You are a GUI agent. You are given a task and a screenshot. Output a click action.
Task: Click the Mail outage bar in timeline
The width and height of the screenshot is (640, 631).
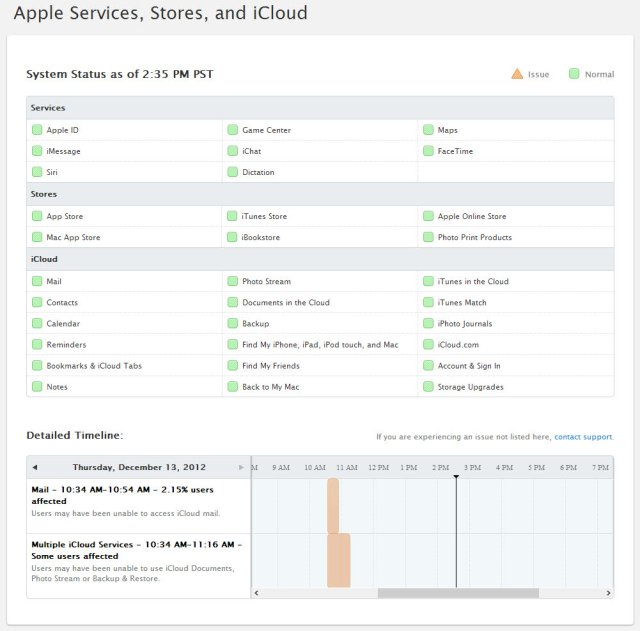pos(333,505)
